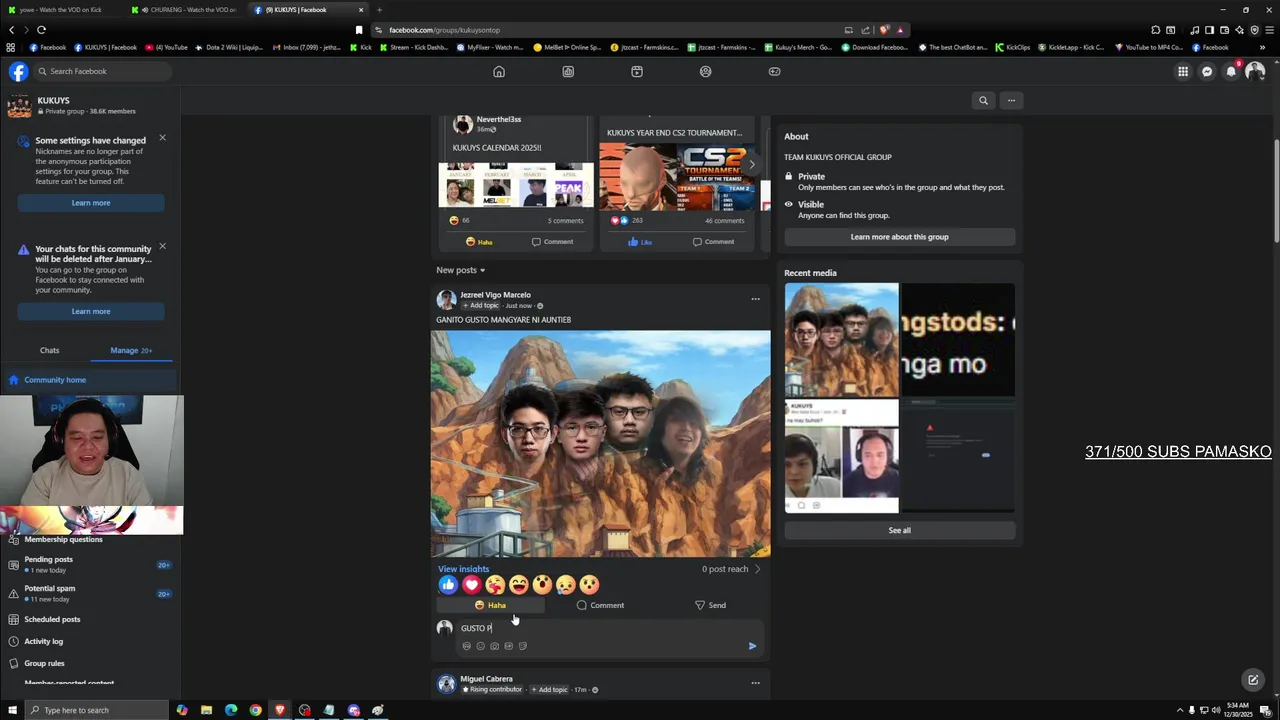Open Group rules in the sidebar
The image size is (1280, 720).
(x=90, y=663)
